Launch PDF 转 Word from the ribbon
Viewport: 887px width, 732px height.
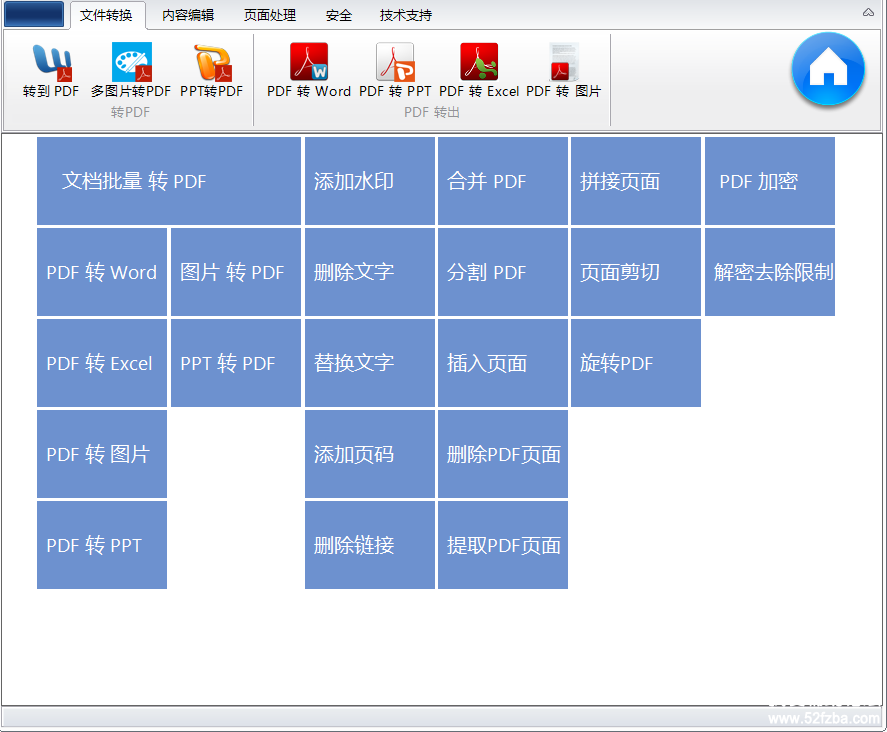pyautogui.click(x=309, y=70)
